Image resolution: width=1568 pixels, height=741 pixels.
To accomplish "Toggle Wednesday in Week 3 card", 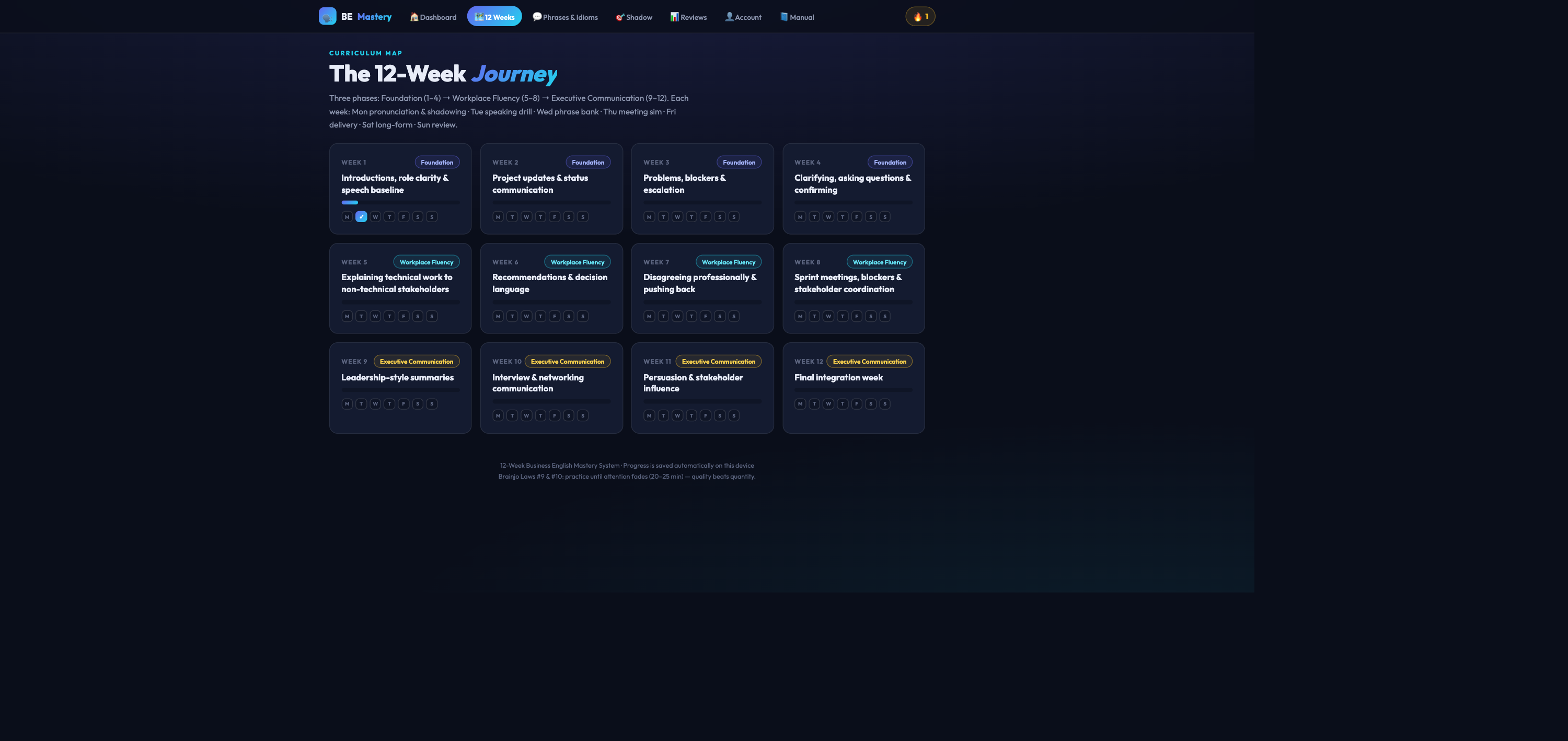I will [x=677, y=216].
